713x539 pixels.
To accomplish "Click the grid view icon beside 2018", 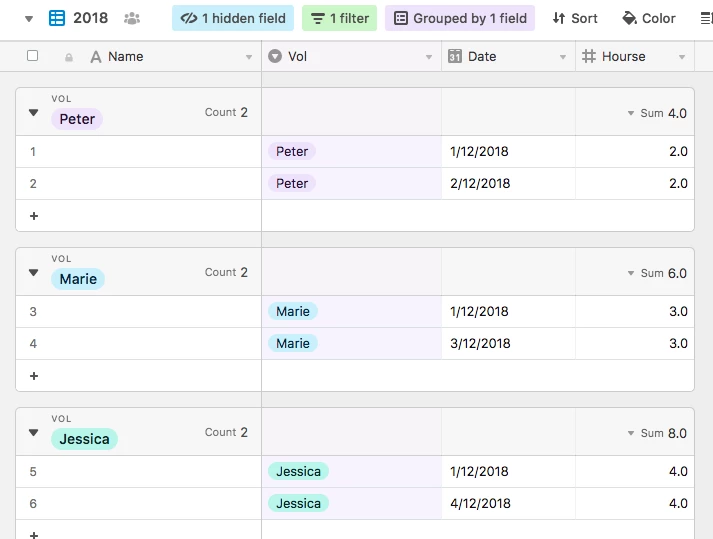I will [57, 18].
